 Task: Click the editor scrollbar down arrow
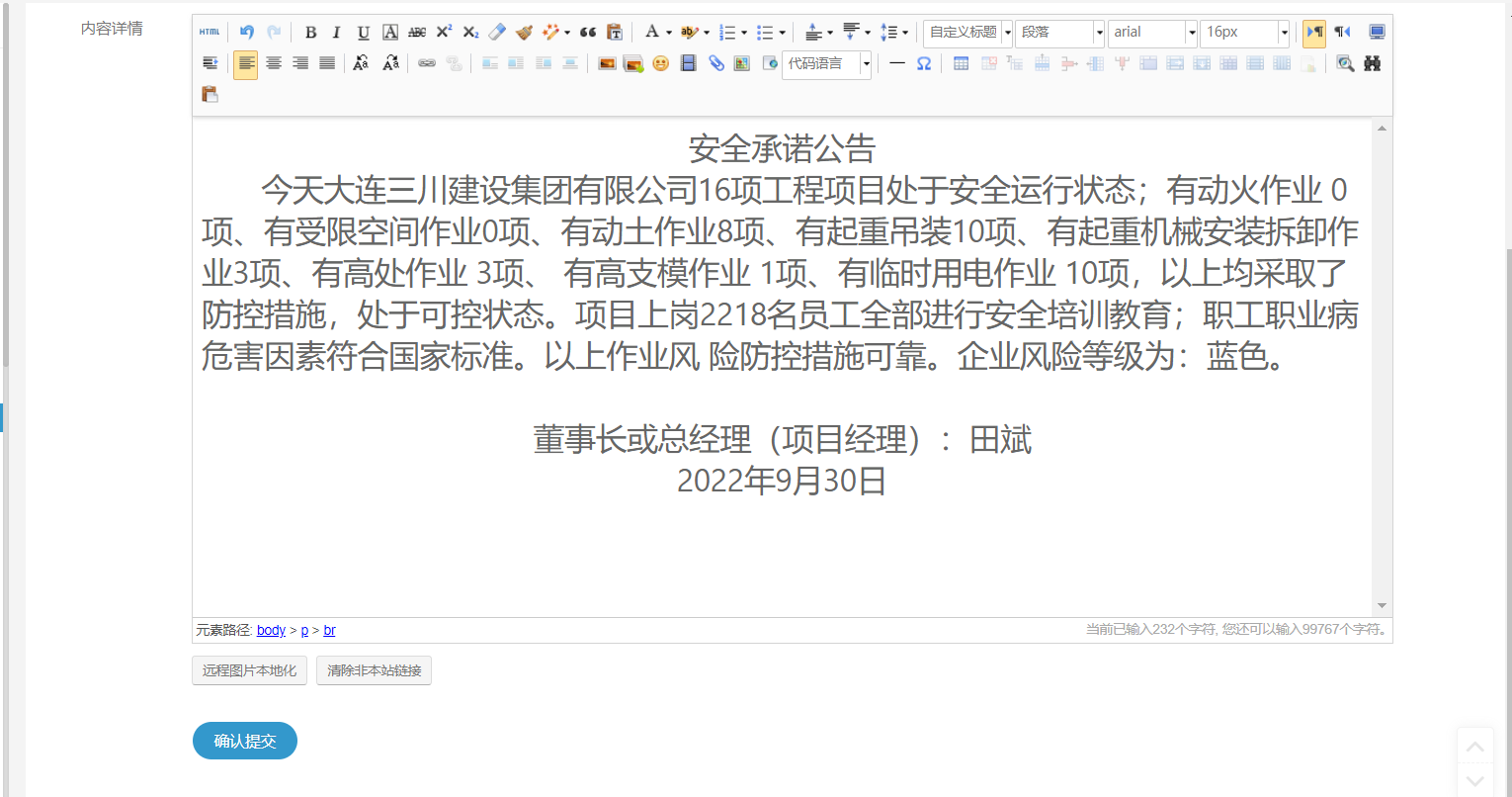pos(1382,605)
